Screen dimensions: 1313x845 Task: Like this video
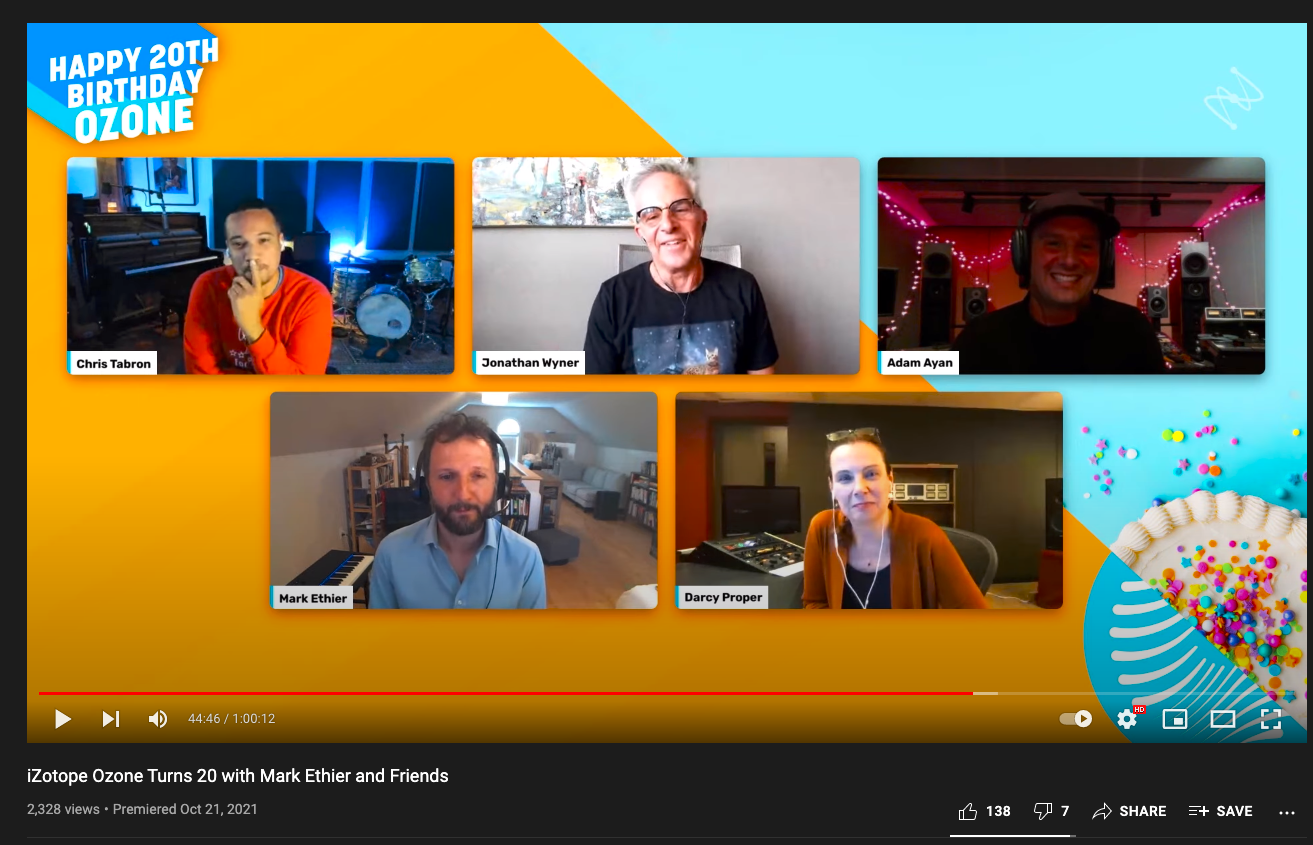pos(985,811)
